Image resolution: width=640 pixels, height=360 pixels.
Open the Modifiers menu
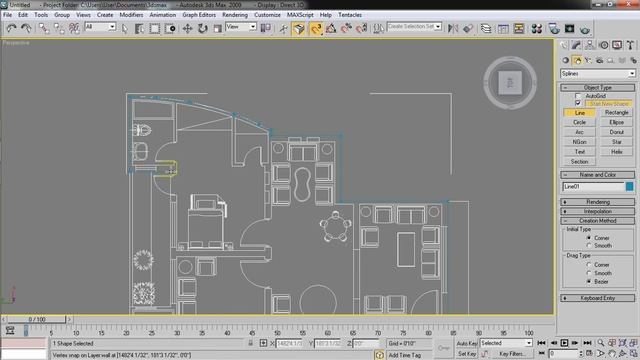(x=131, y=15)
